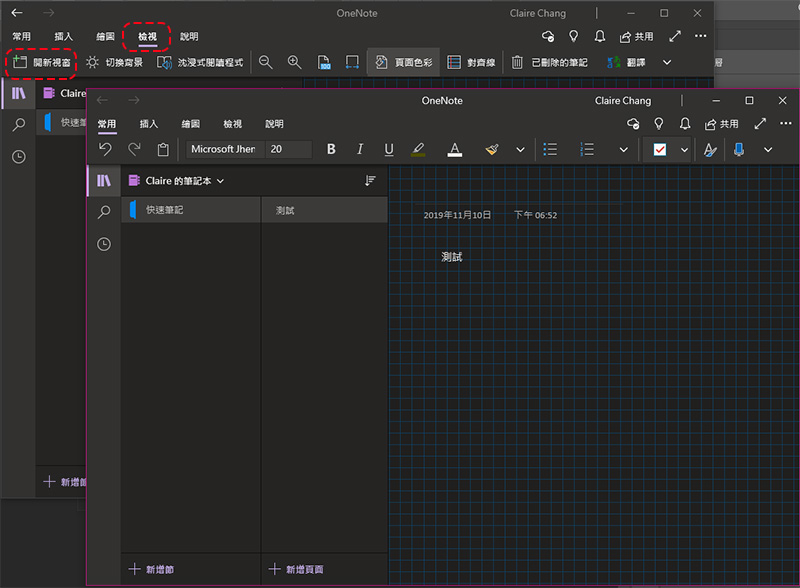
Task: Switch to 說明 tab in front window
Action: [274, 124]
